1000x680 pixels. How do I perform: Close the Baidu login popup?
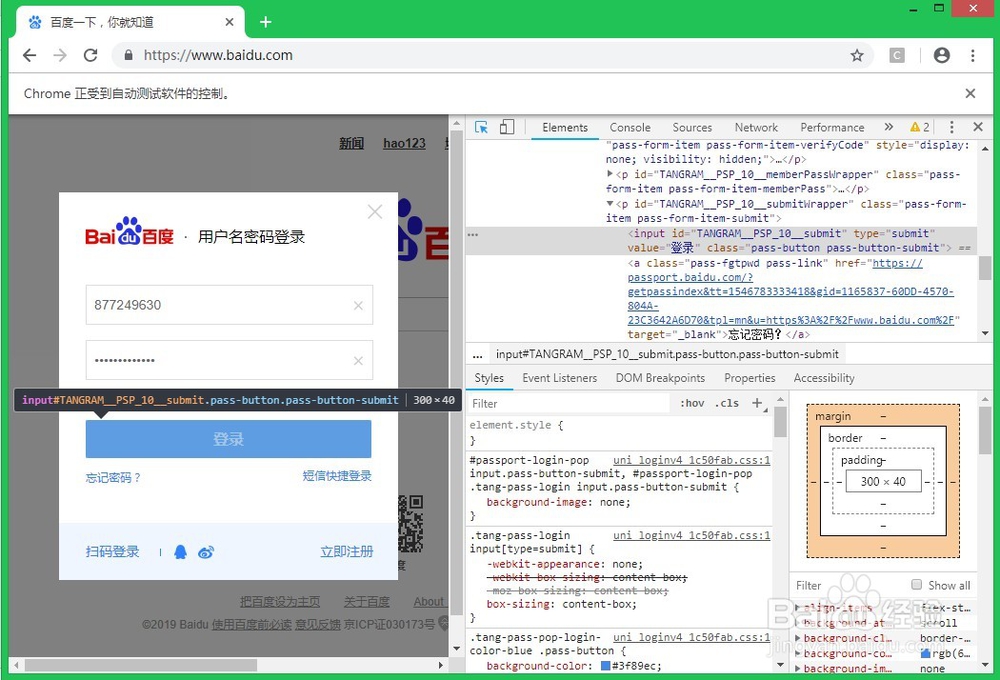pyautogui.click(x=375, y=212)
